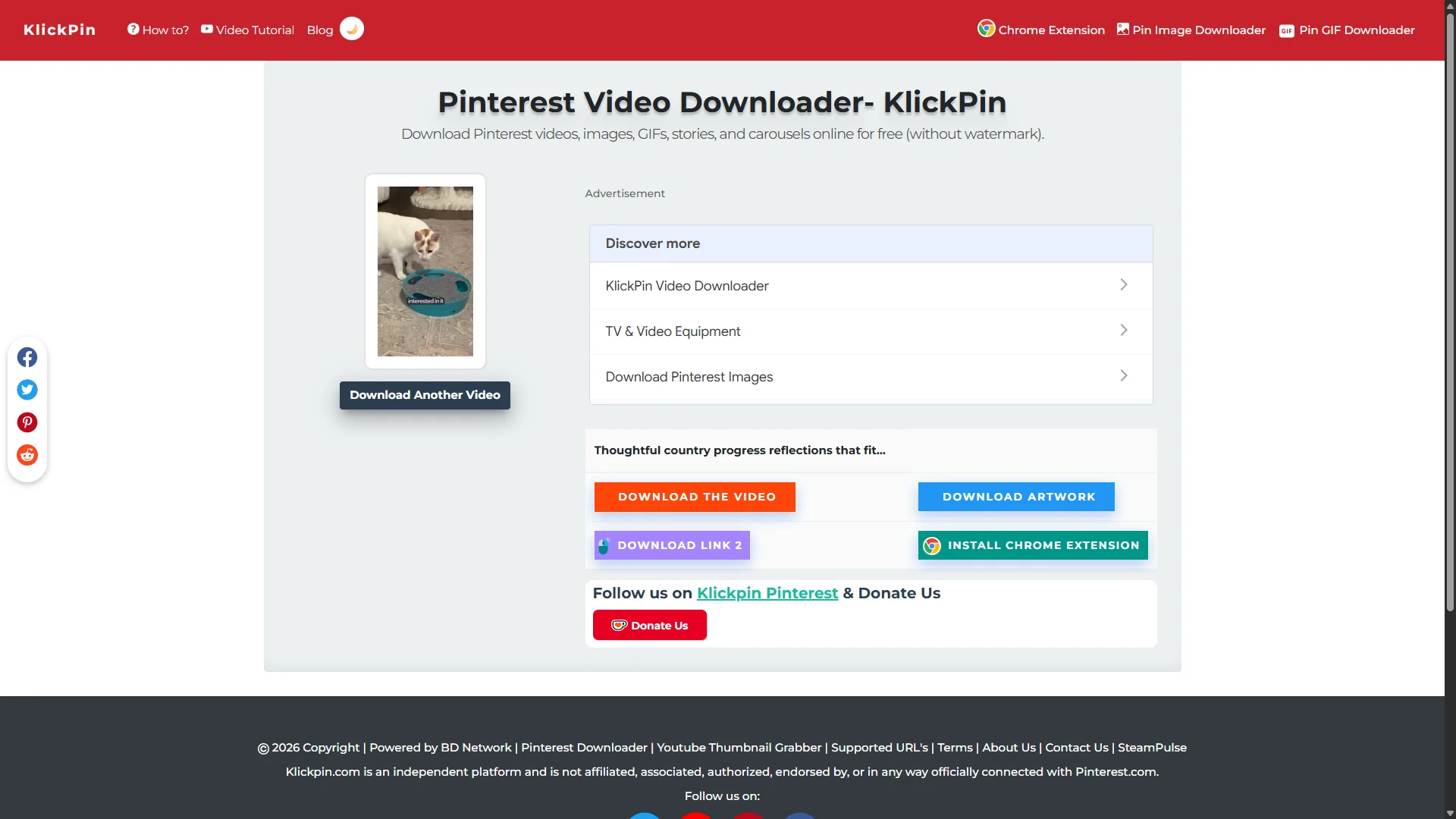Click the Discover more header
Image resolution: width=1456 pixels, height=819 pixels.
coord(871,243)
